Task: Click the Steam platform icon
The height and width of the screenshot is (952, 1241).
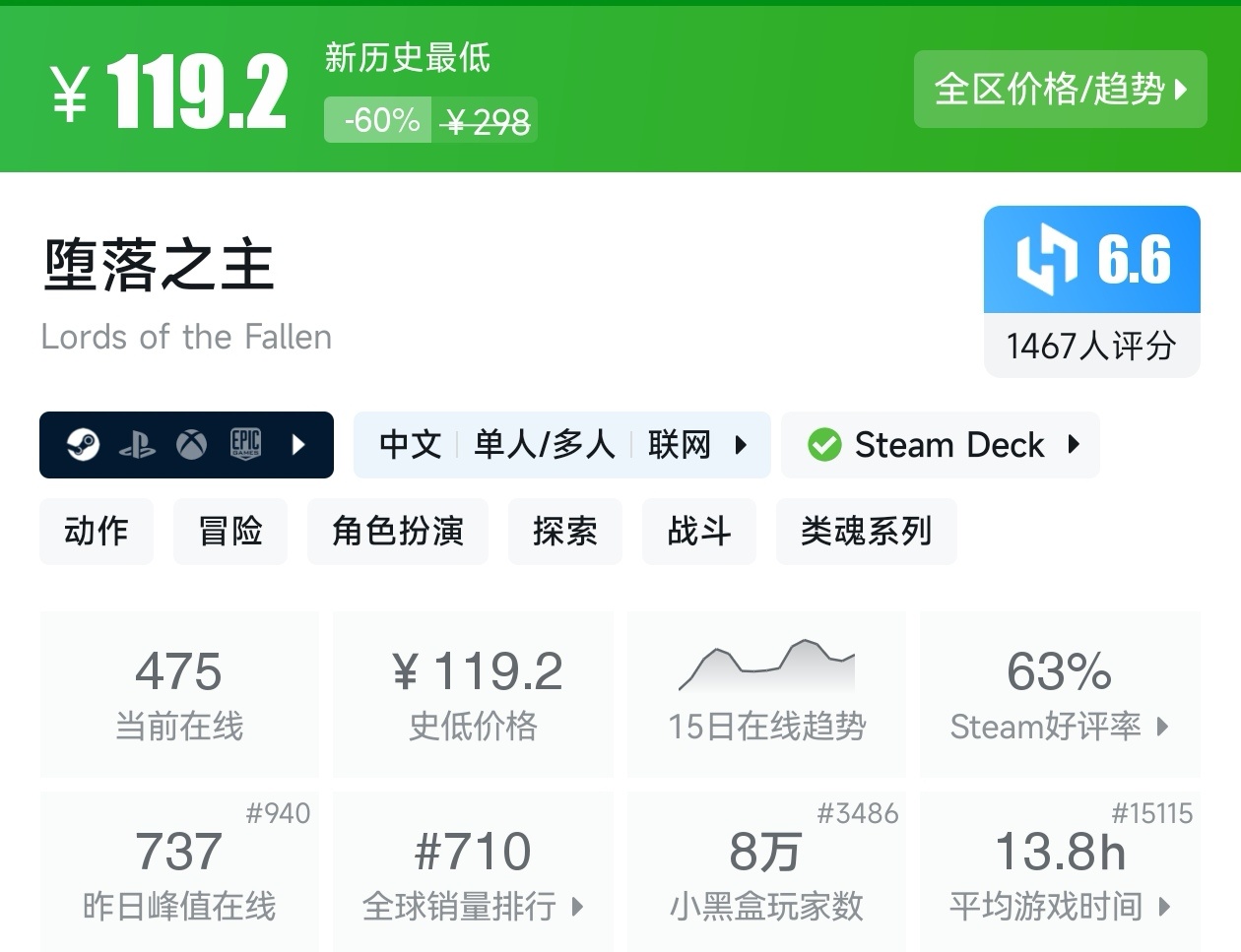Action: click(83, 445)
